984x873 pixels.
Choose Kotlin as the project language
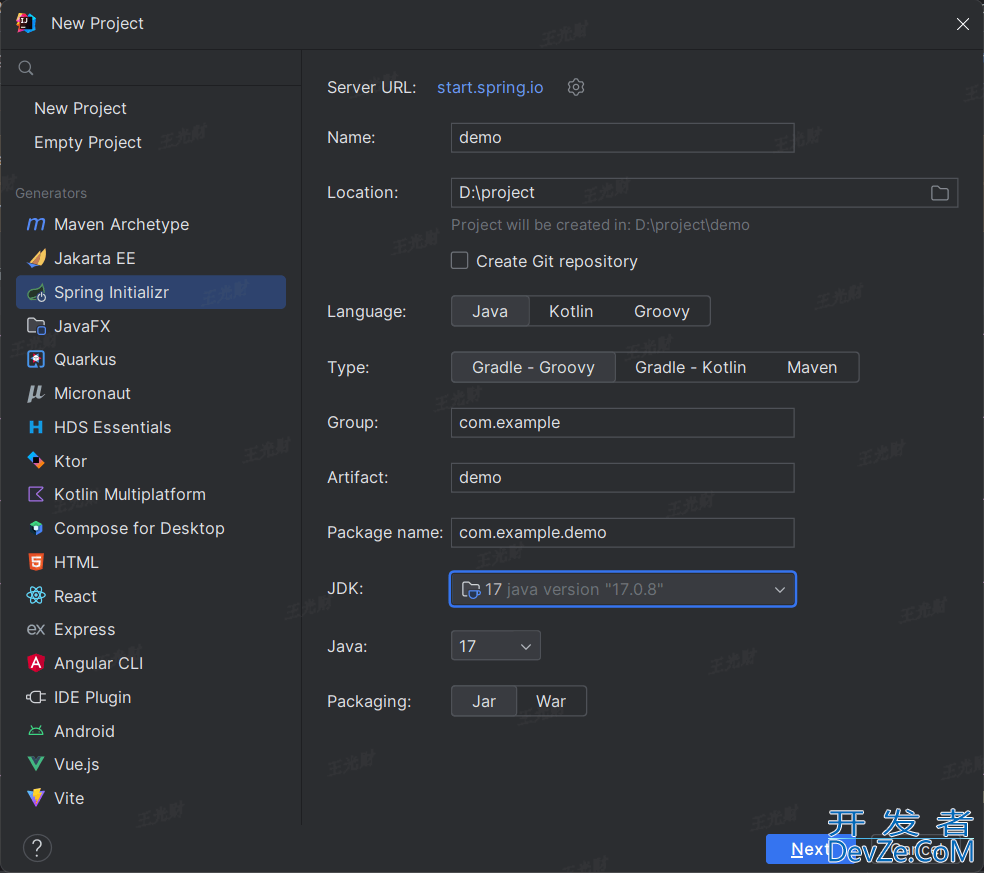click(570, 311)
